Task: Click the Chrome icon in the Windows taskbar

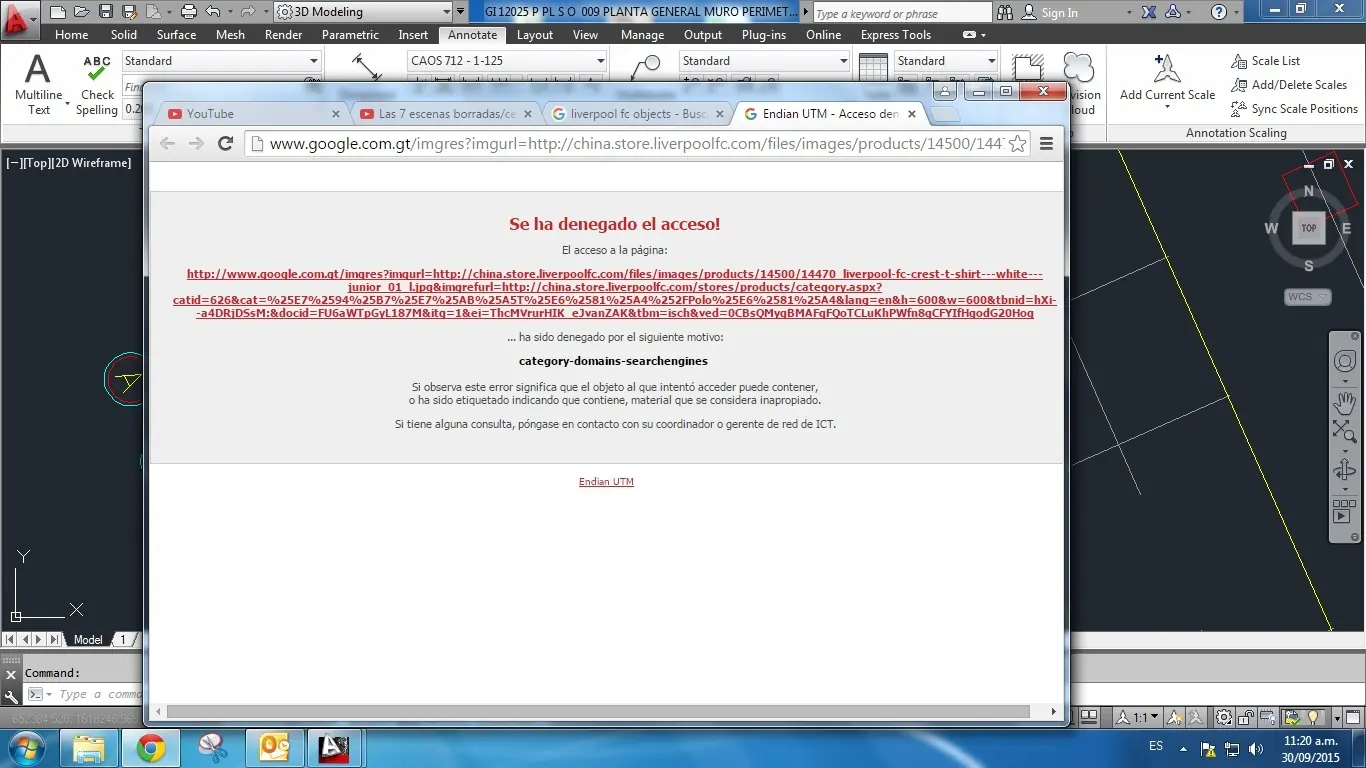Action: (x=151, y=748)
